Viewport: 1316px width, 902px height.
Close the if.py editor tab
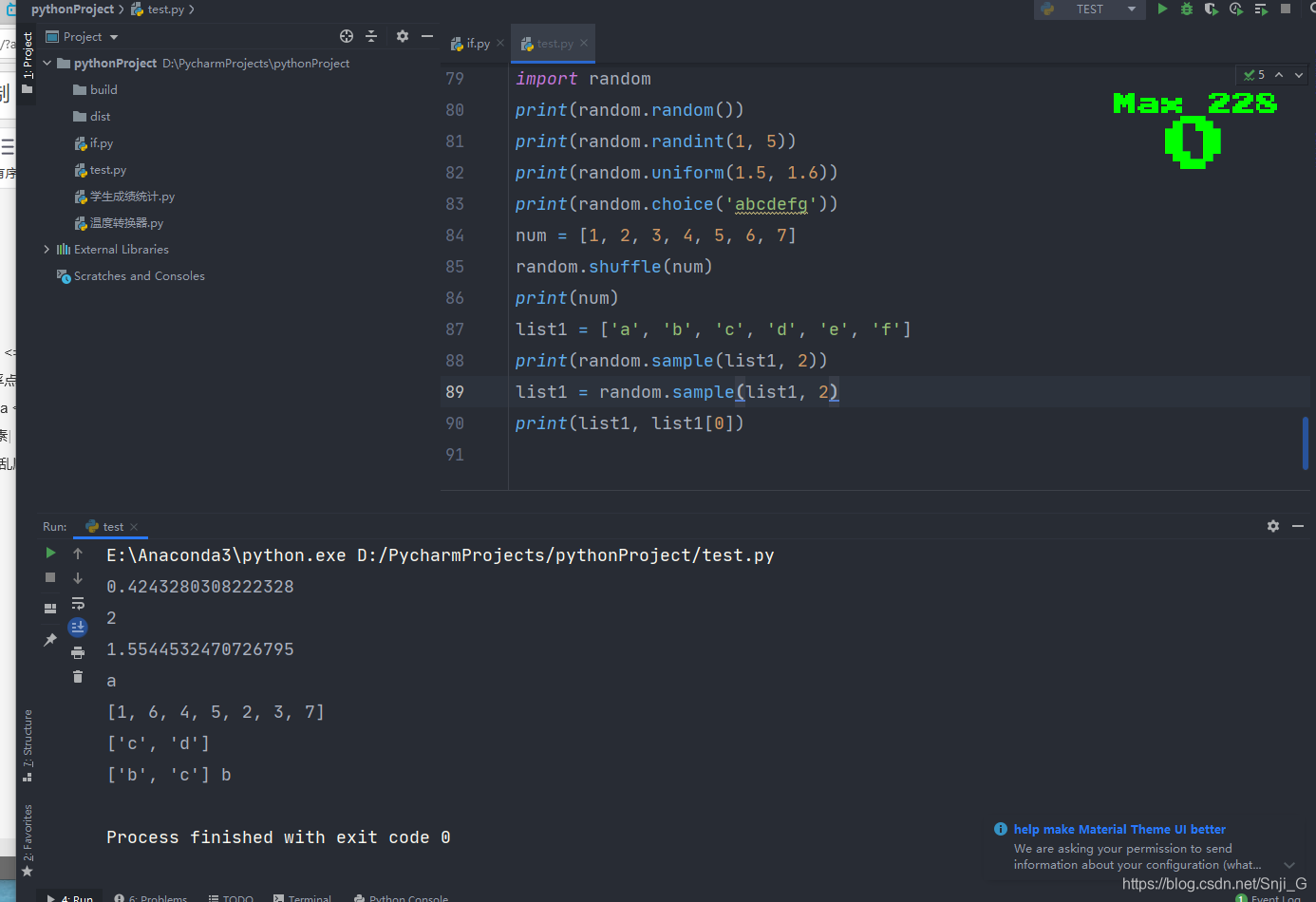click(500, 43)
